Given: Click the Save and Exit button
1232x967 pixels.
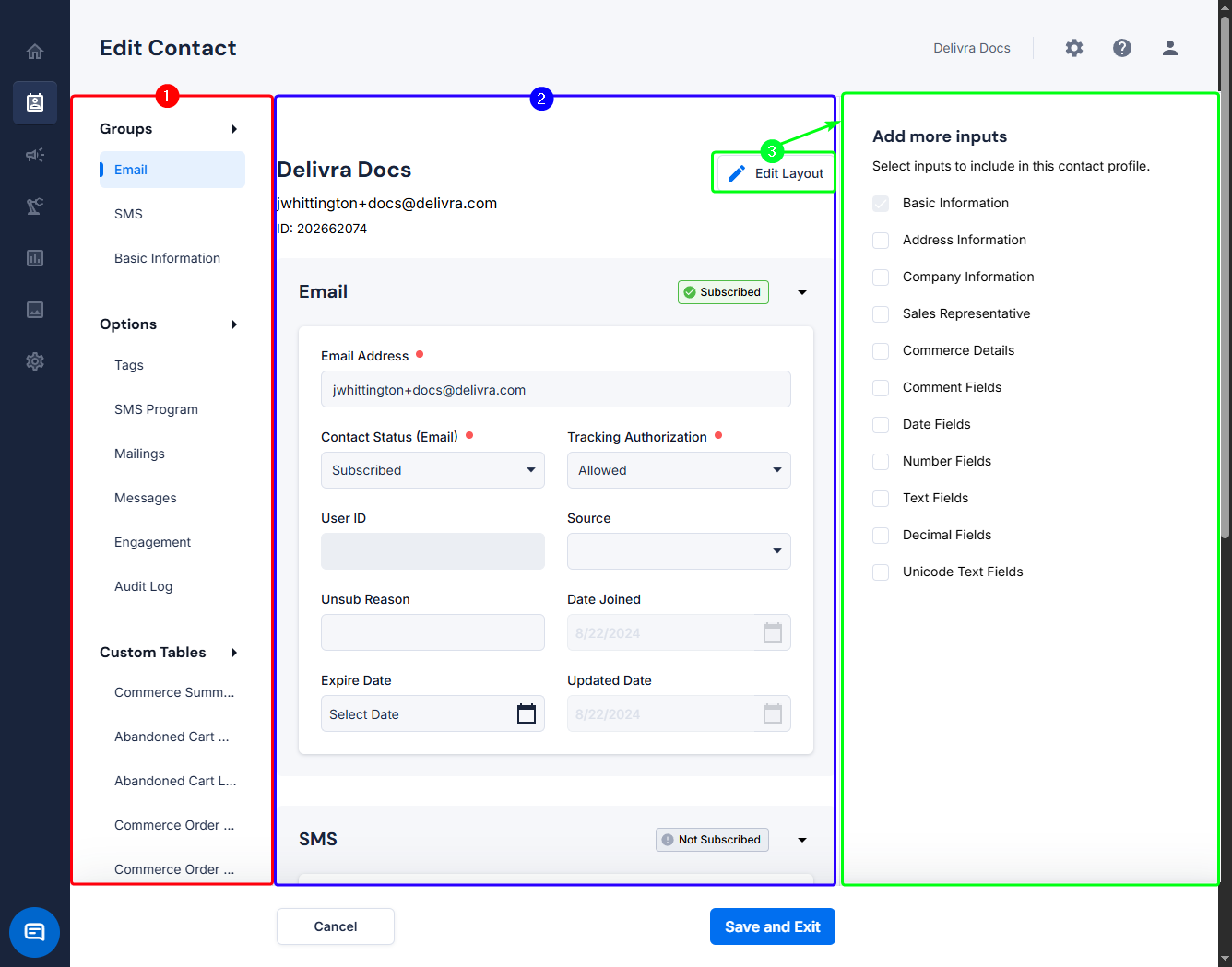Looking at the screenshot, I should 773,926.
